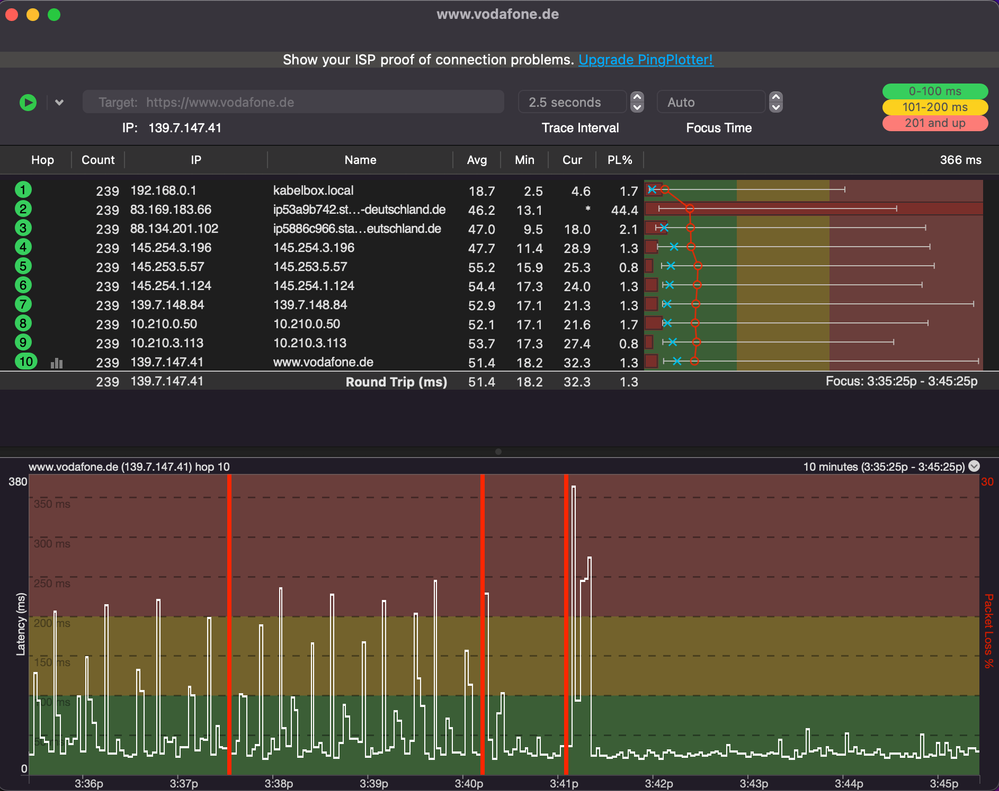This screenshot has height=791, width=999.
Task: Click the 10 minutes time range label
Action: (884, 467)
